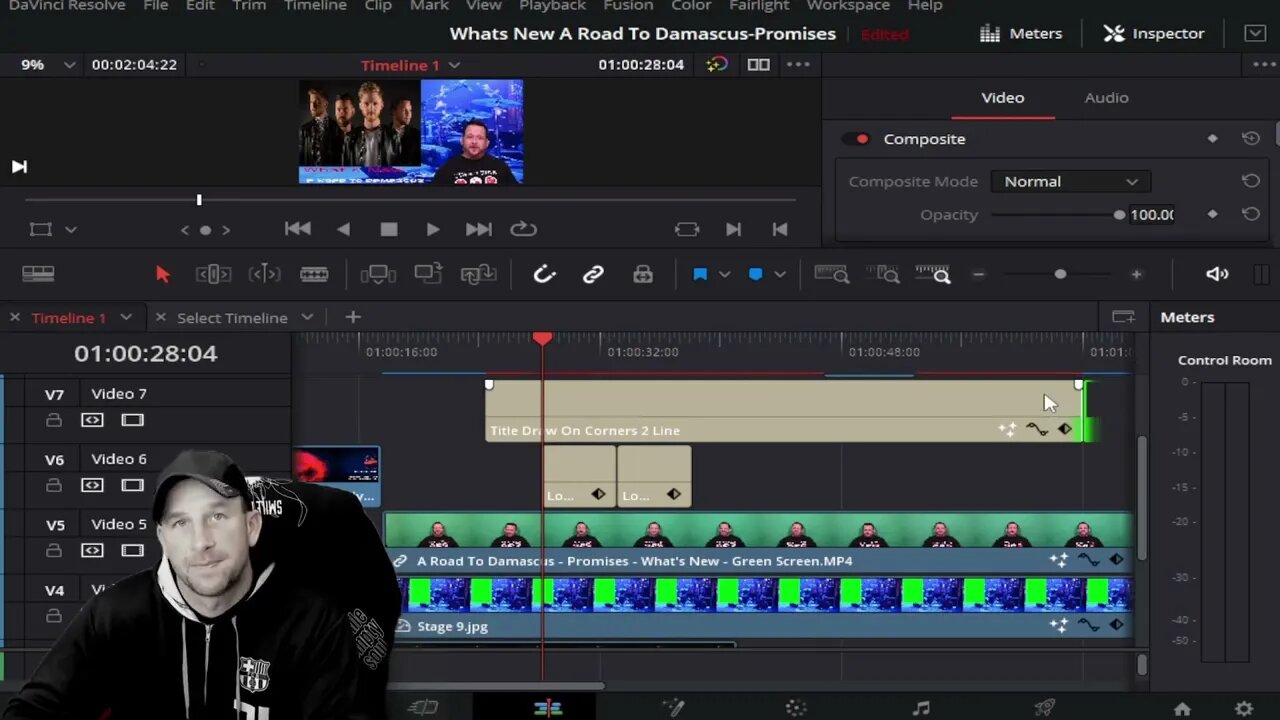Click viewer jog scrubber handle
Image resolution: width=1280 pixels, height=720 pixels.
[199, 200]
